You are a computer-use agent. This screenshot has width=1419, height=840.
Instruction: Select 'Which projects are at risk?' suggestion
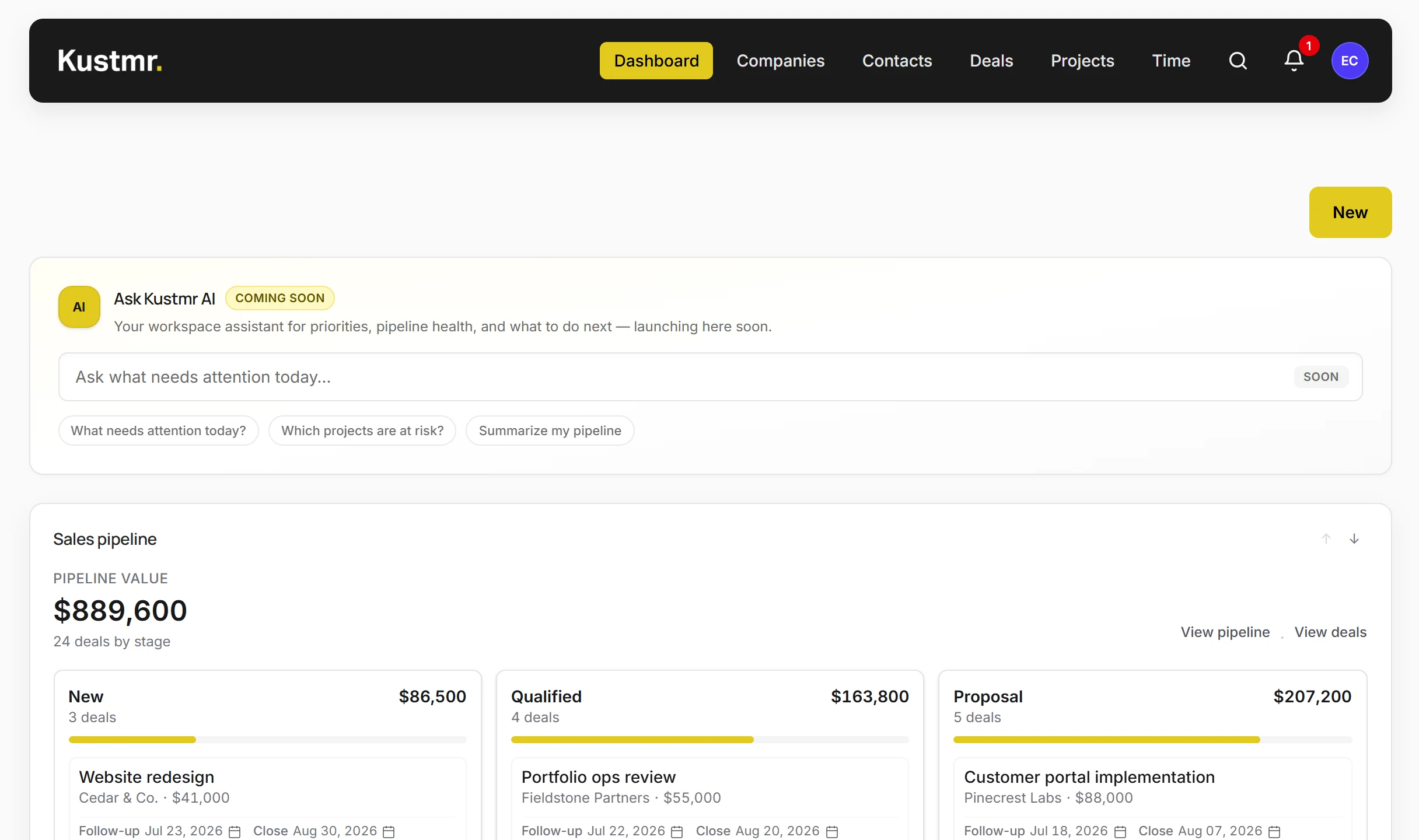click(362, 430)
